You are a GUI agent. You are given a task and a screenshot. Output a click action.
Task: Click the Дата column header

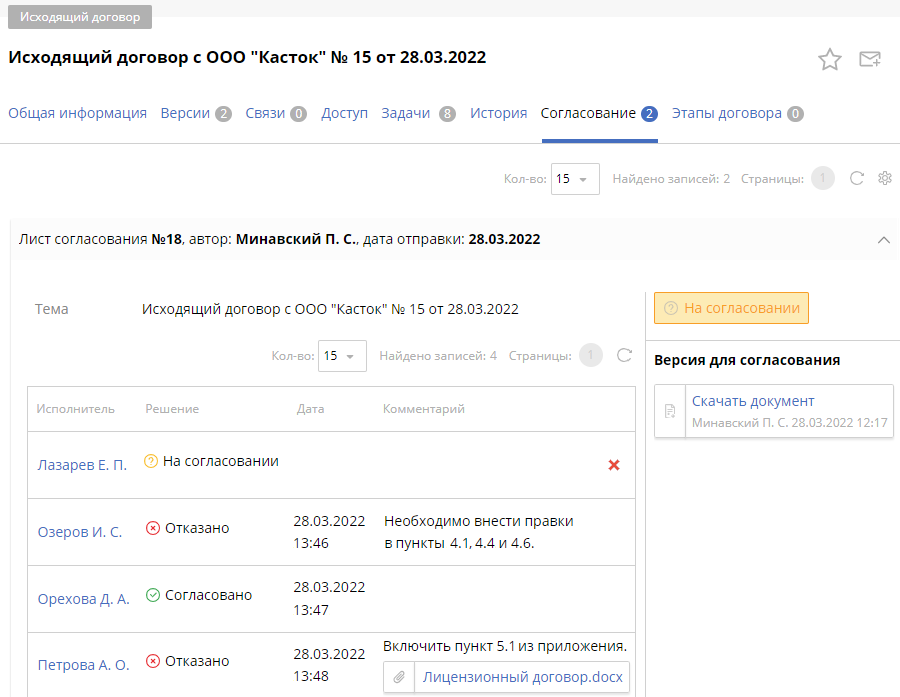click(x=310, y=409)
